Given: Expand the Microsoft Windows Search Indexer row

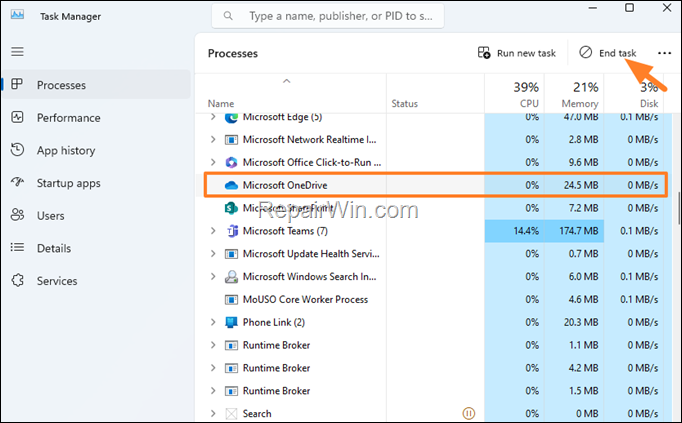Looking at the screenshot, I should pyautogui.click(x=213, y=276).
